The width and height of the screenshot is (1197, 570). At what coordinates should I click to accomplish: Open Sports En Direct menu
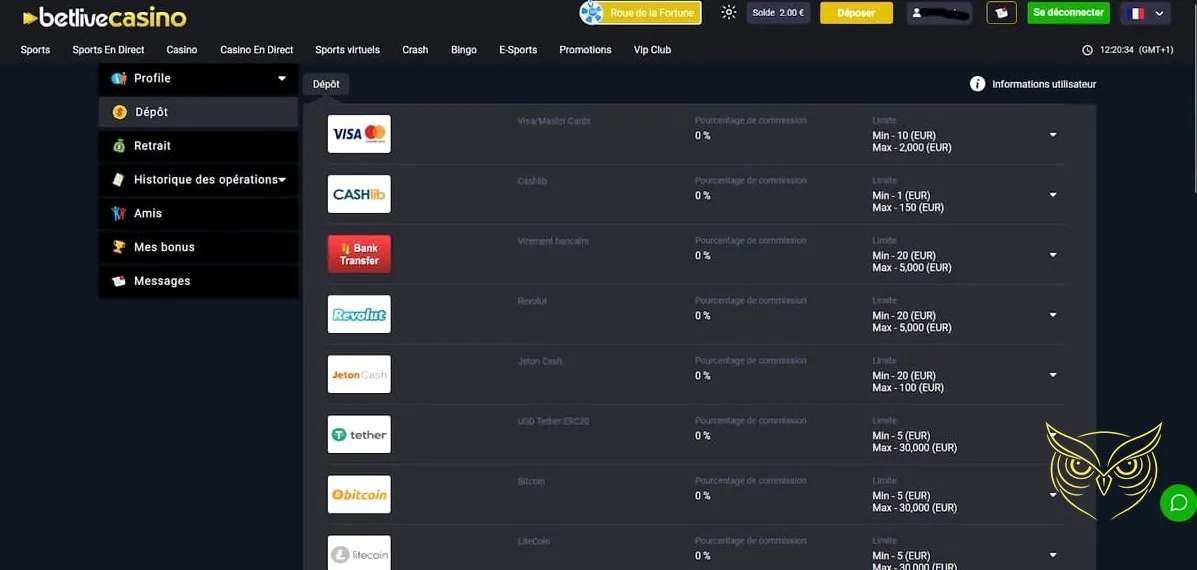(x=108, y=50)
